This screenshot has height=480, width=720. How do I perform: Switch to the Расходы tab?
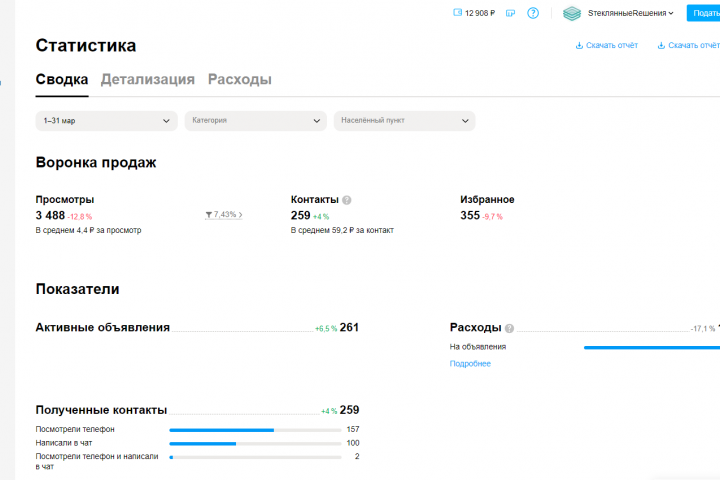tap(240, 79)
